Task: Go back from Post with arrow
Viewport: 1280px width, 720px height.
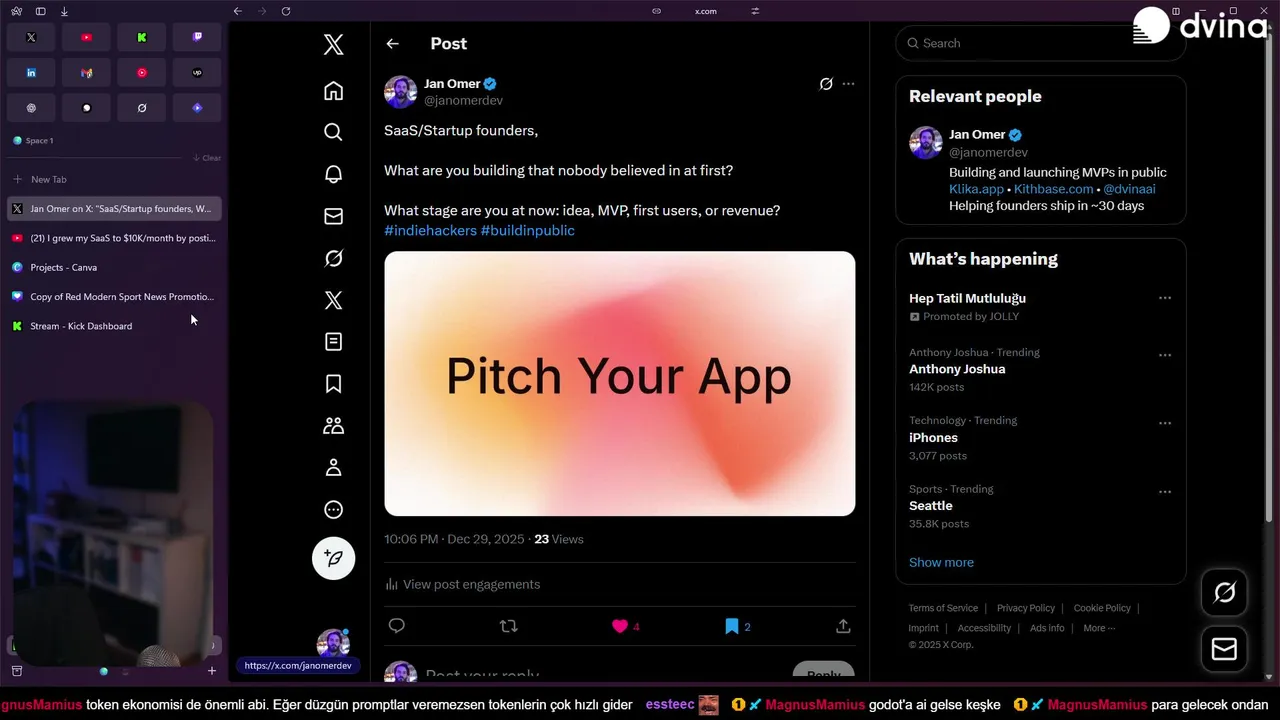Action: (393, 44)
